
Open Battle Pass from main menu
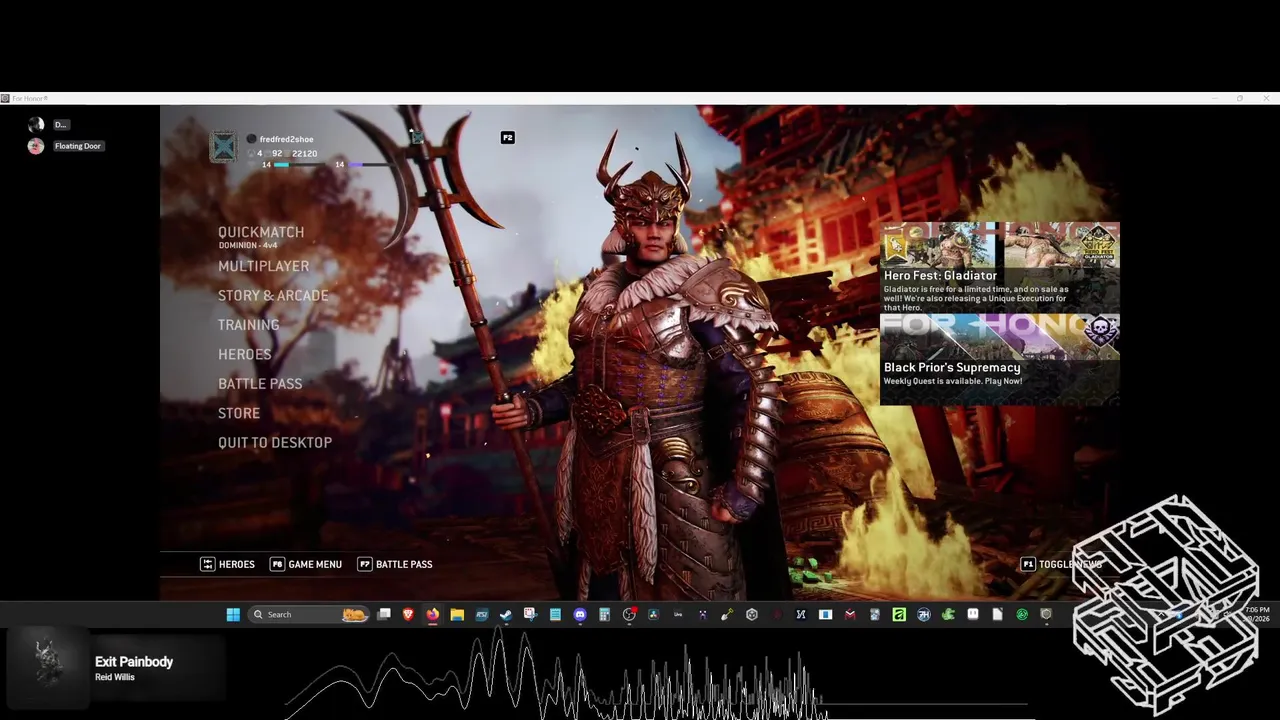click(x=260, y=383)
